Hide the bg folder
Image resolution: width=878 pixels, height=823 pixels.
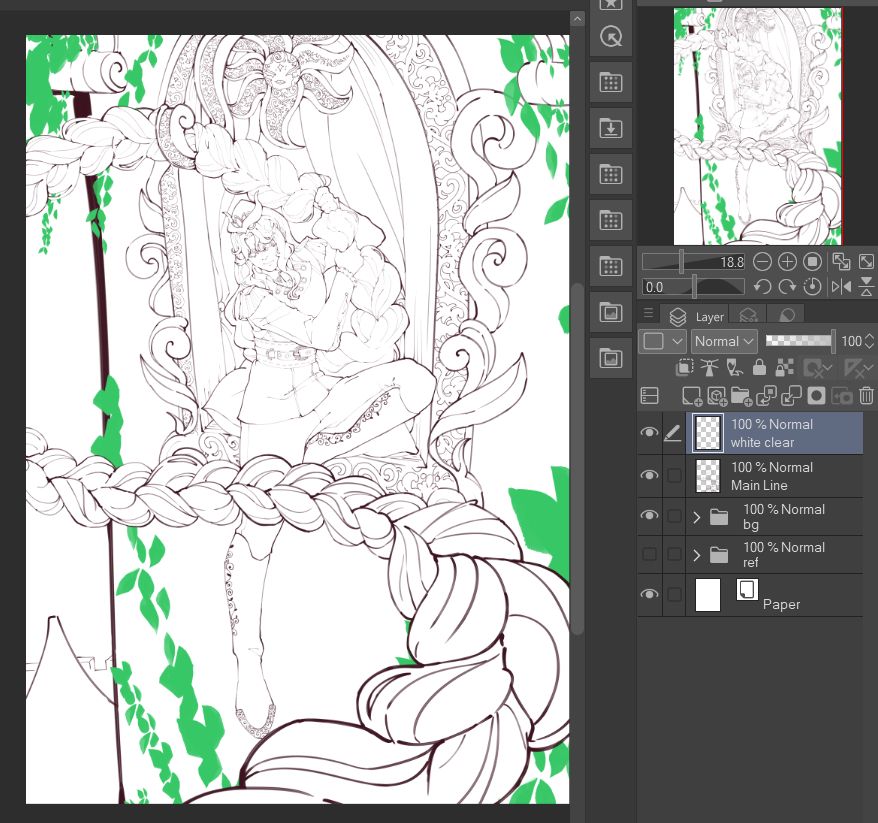click(650, 515)
